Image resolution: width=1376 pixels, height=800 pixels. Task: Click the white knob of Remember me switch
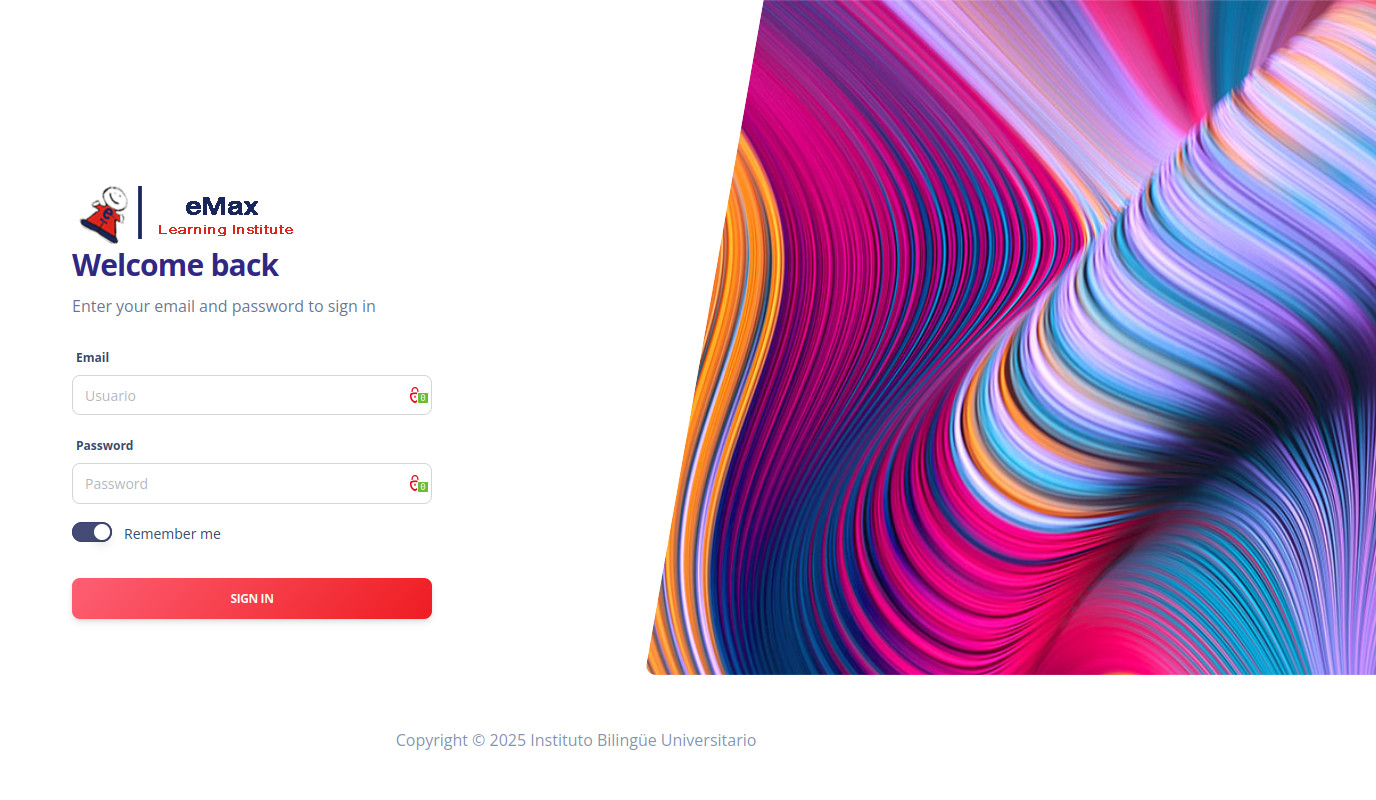(x=102, y=532)
